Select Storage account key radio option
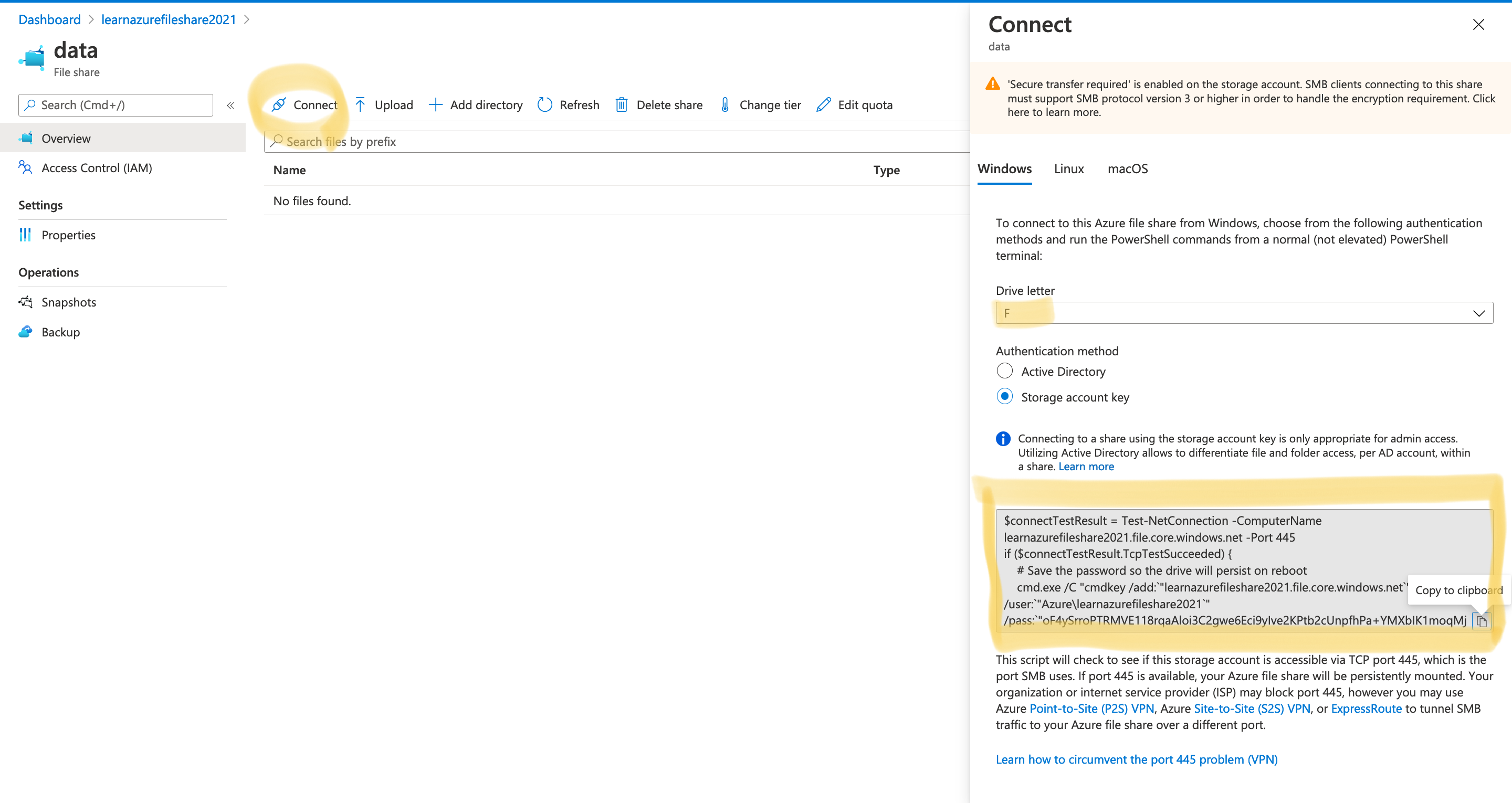This screenshot has width=1512, height=803. pos(1005,397)
